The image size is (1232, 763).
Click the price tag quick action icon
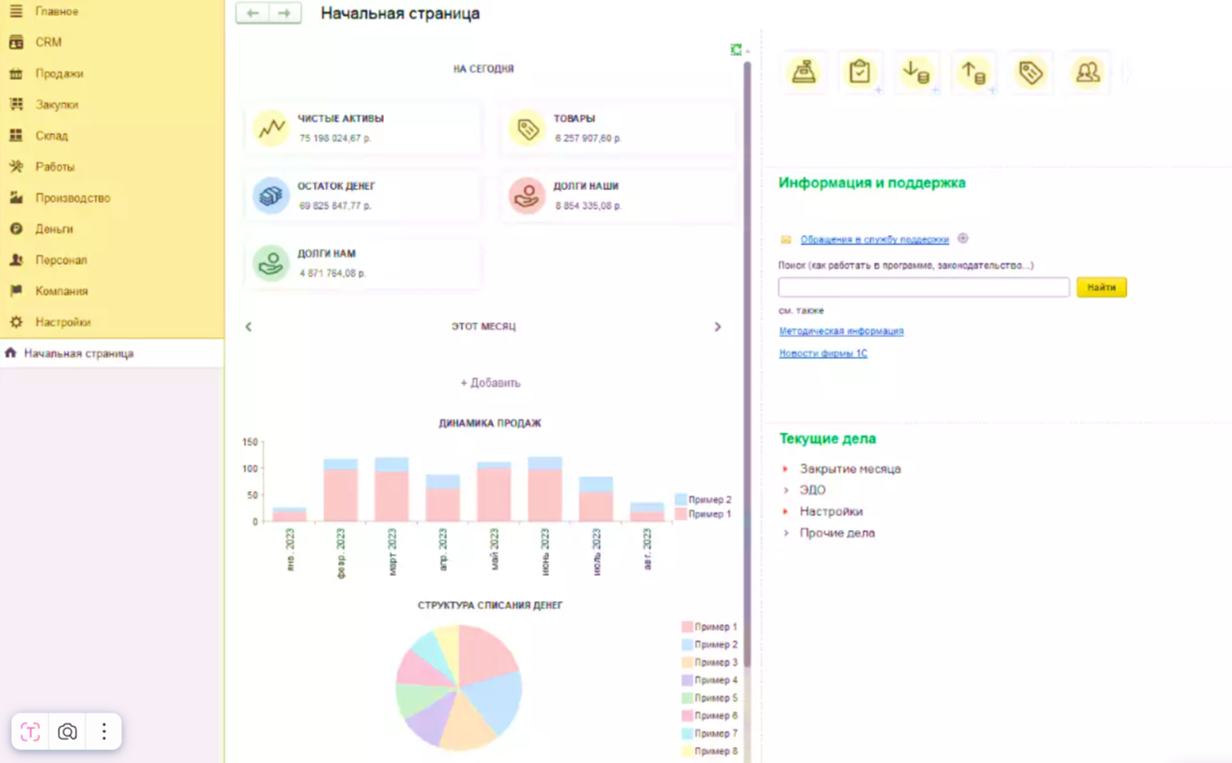1030,72
